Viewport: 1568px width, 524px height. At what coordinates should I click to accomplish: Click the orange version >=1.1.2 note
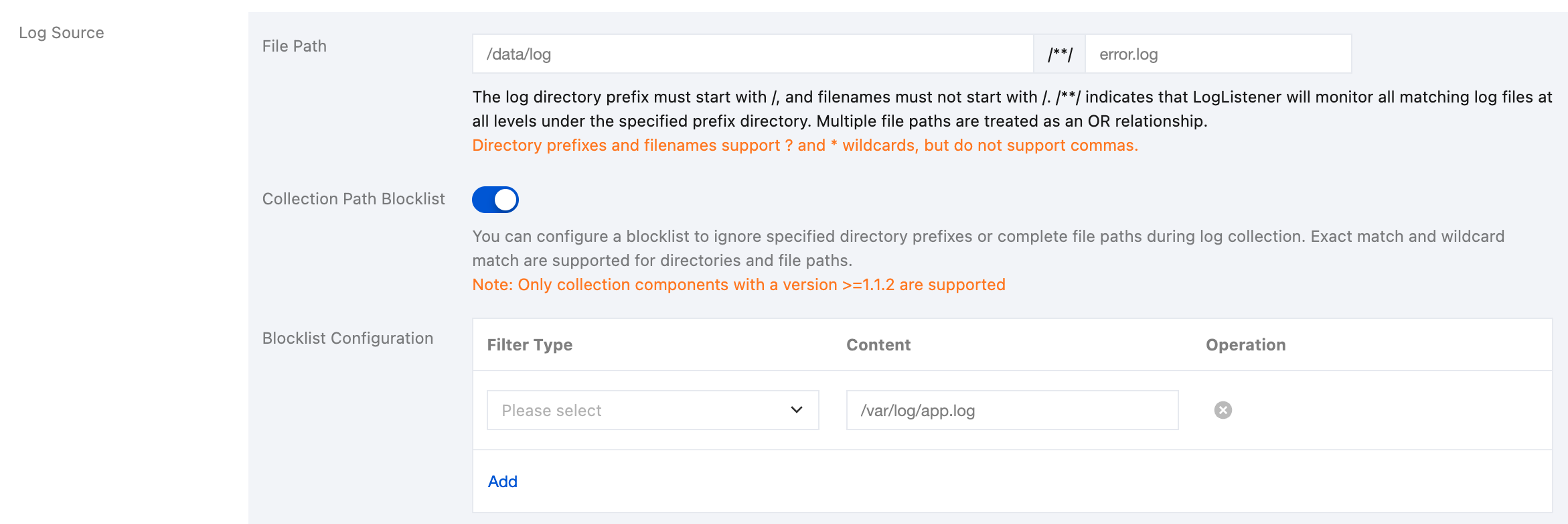tap(738, 285)
